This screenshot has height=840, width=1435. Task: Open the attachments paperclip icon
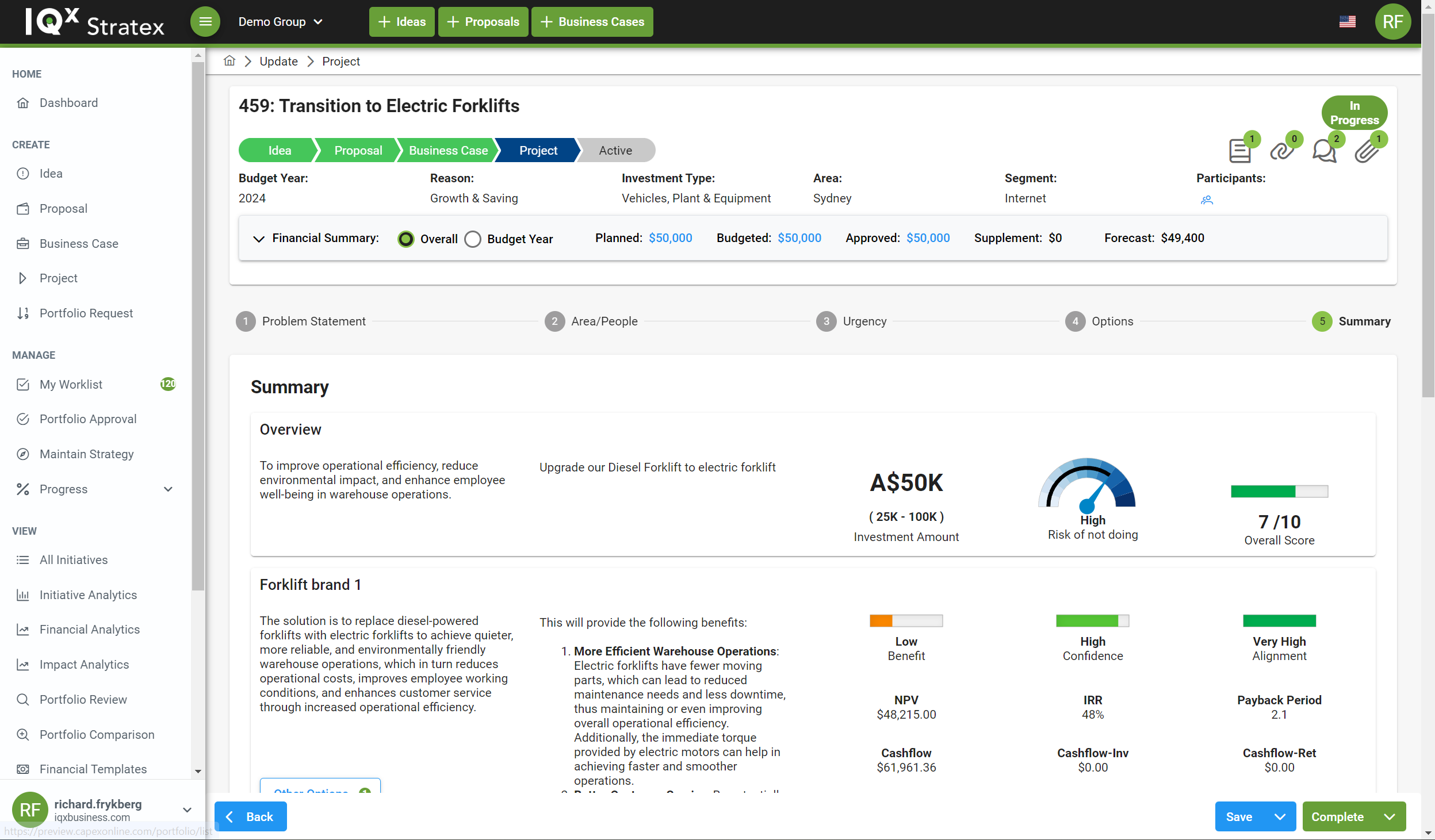pos(1367,151)
